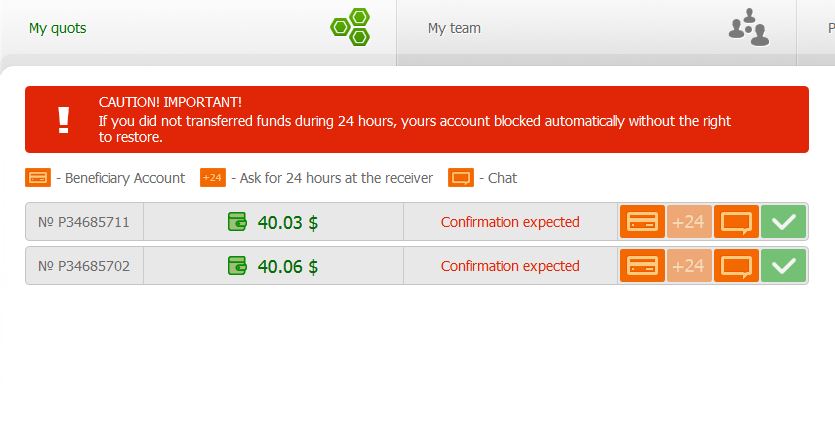Click Confirmation expected status for P34685711

point(510,222)
